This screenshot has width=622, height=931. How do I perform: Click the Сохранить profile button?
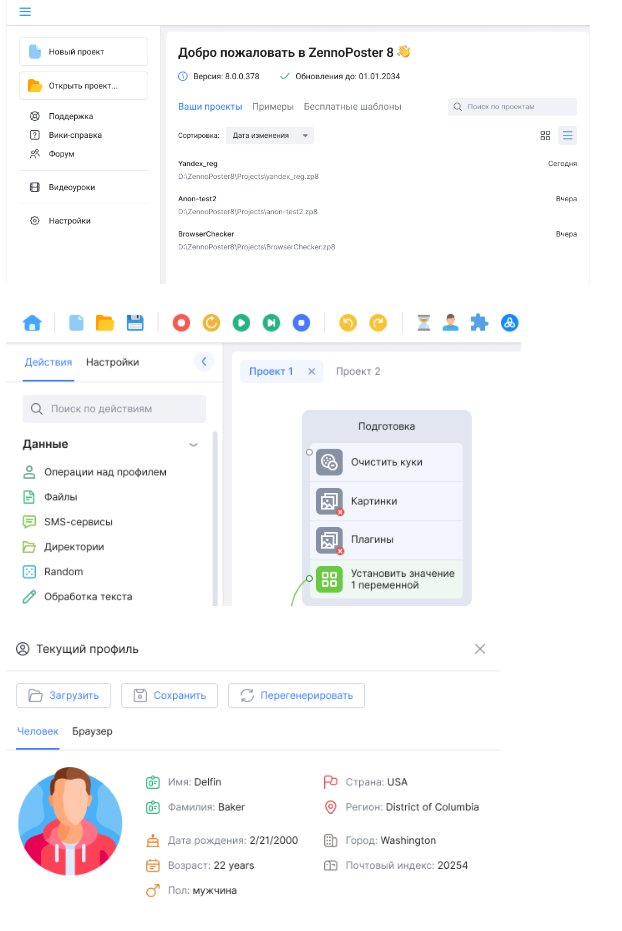169,695
